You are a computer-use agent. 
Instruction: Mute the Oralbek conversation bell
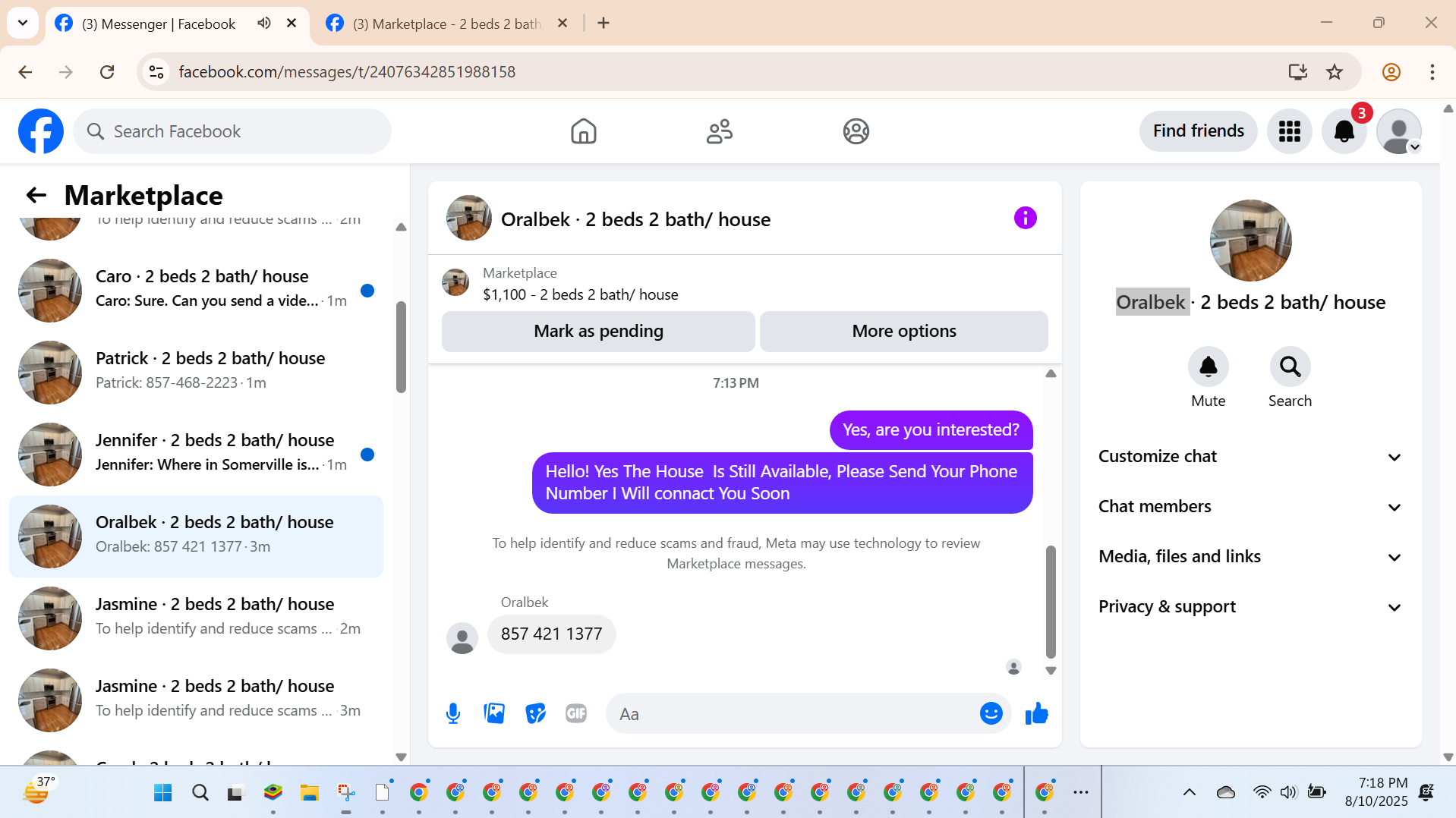click(1208, 367)
